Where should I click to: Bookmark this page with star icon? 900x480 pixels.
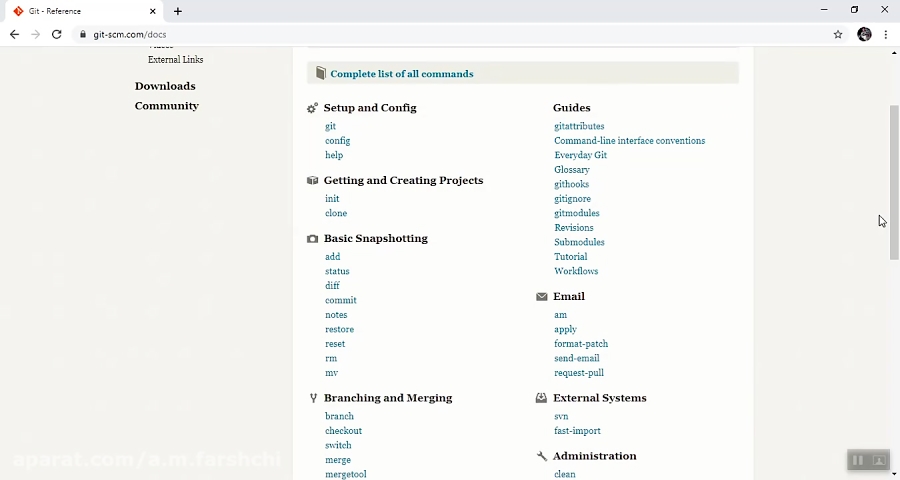click(x=838, y=34)
